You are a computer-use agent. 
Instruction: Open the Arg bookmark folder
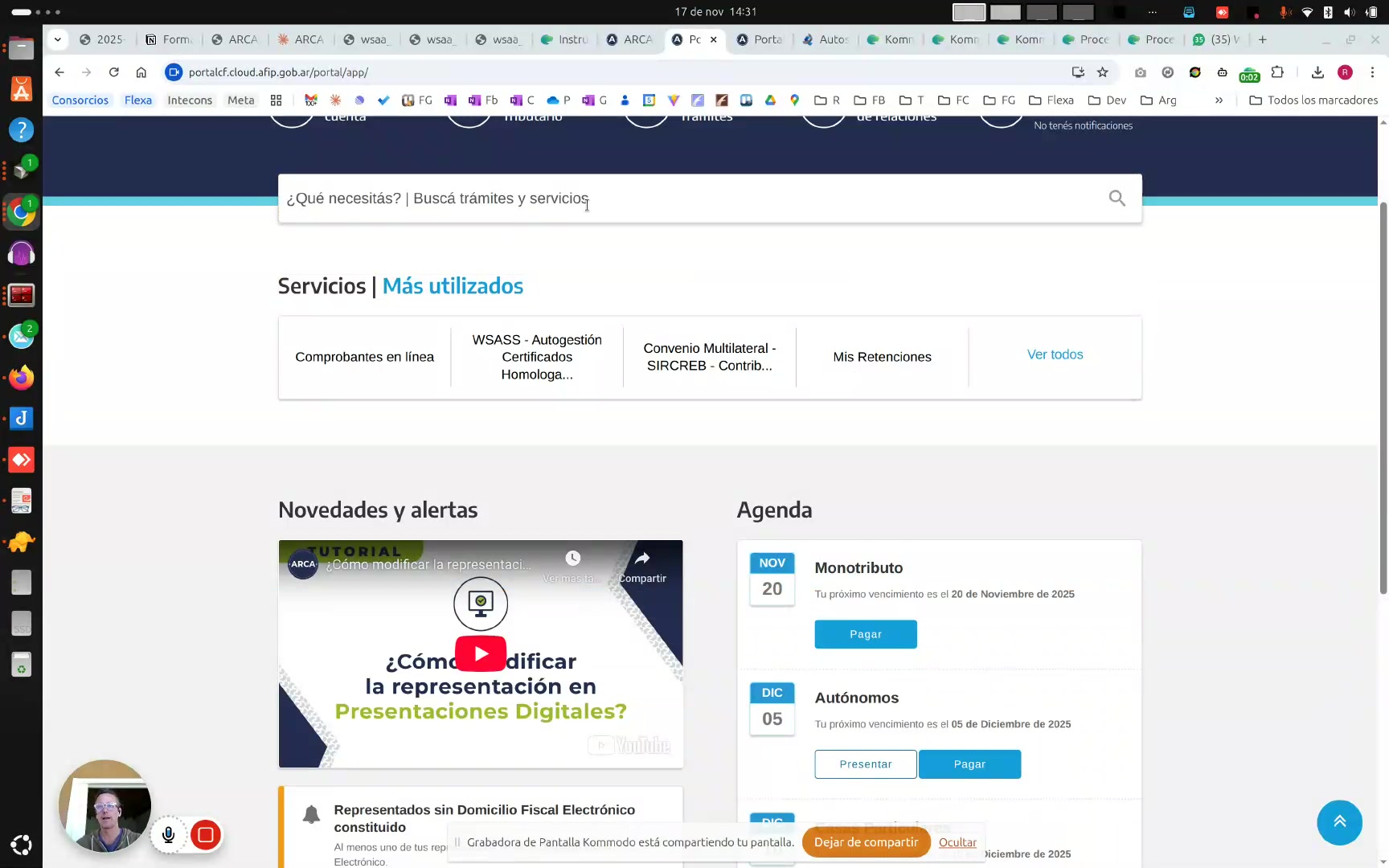(x=1158, y=100)
